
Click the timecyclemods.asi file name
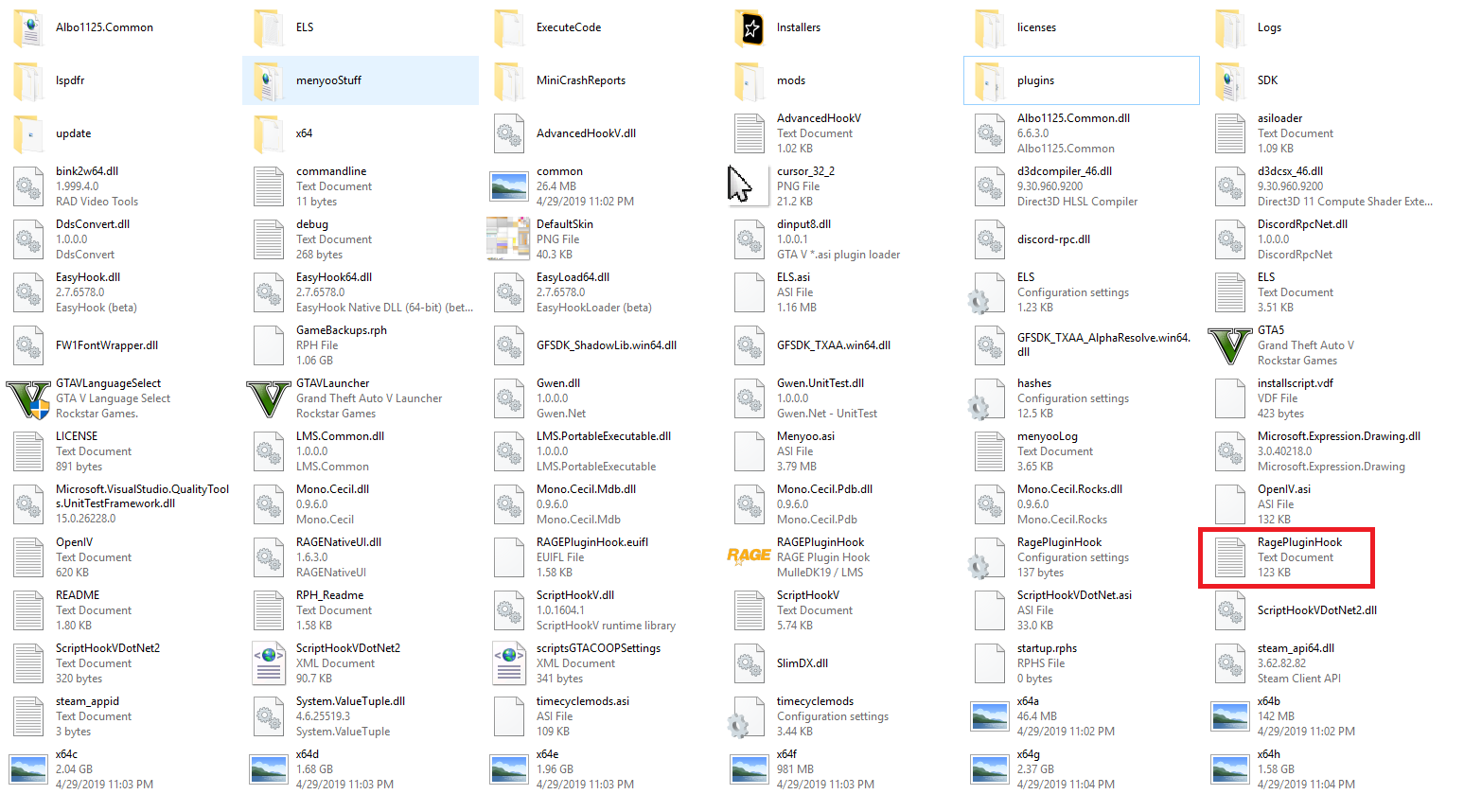tap(583, 701)
